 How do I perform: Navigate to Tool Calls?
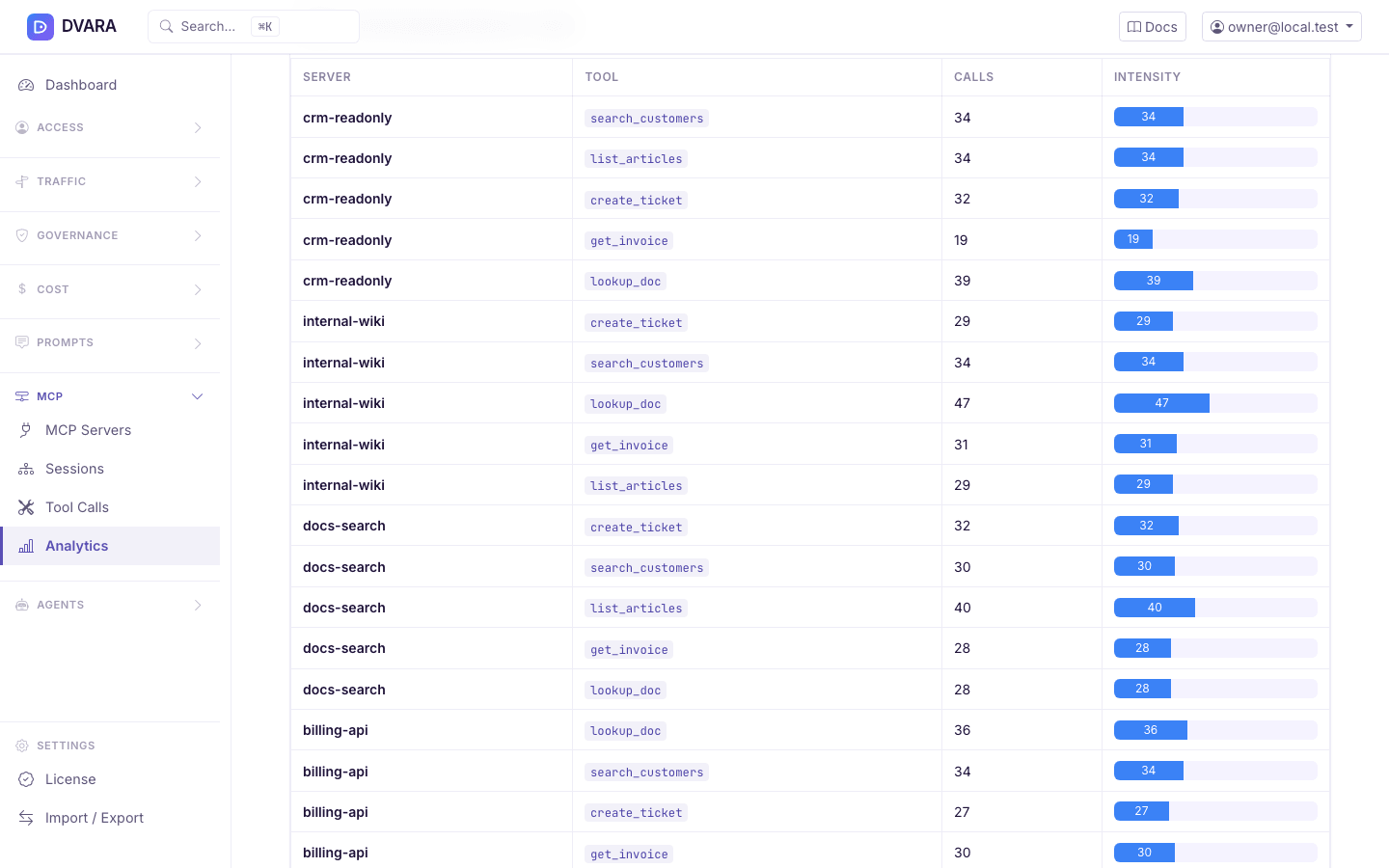click(110, 507)
